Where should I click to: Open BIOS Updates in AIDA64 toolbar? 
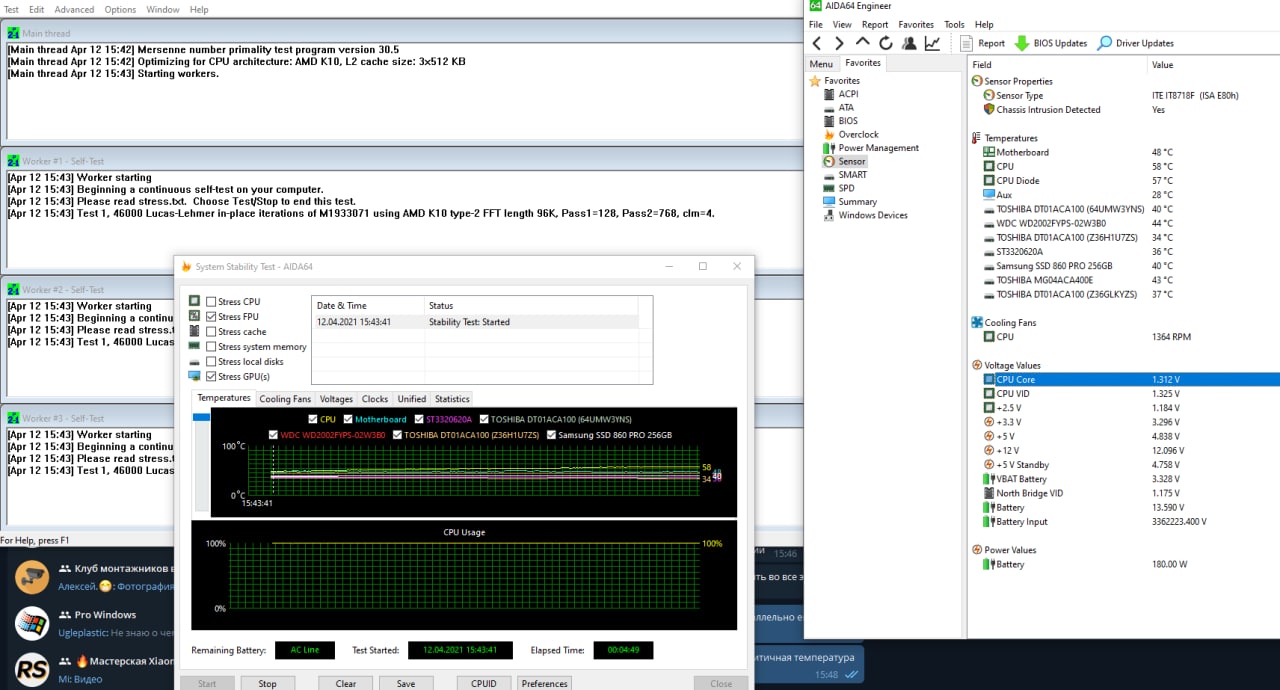pos(1051,43)
